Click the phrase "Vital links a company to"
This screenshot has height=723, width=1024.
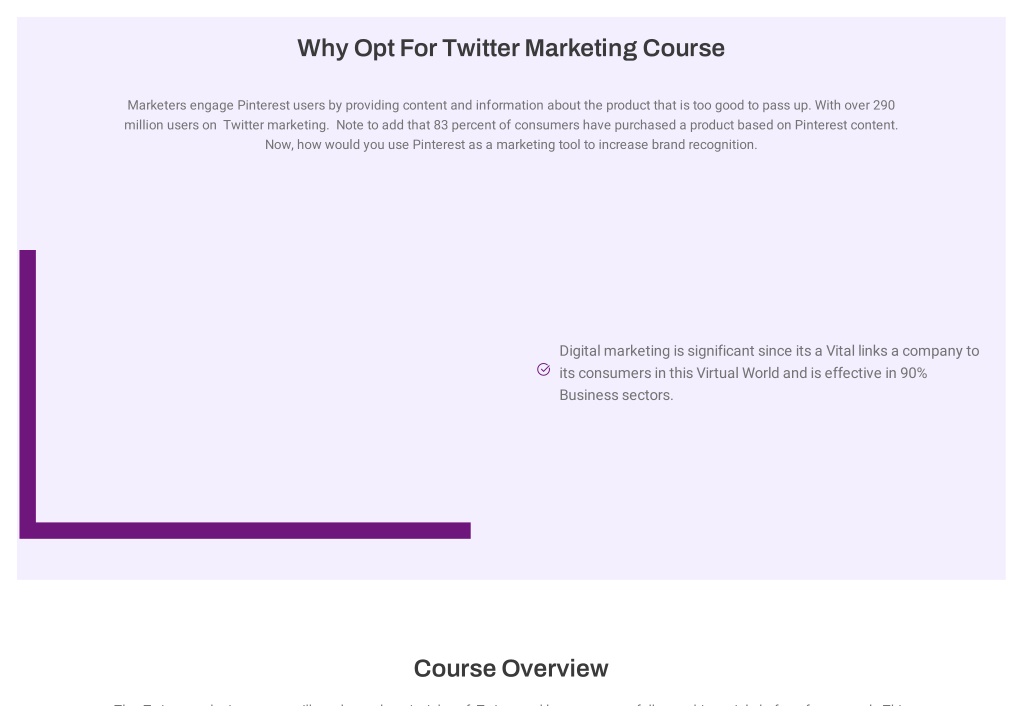[903, 351]
